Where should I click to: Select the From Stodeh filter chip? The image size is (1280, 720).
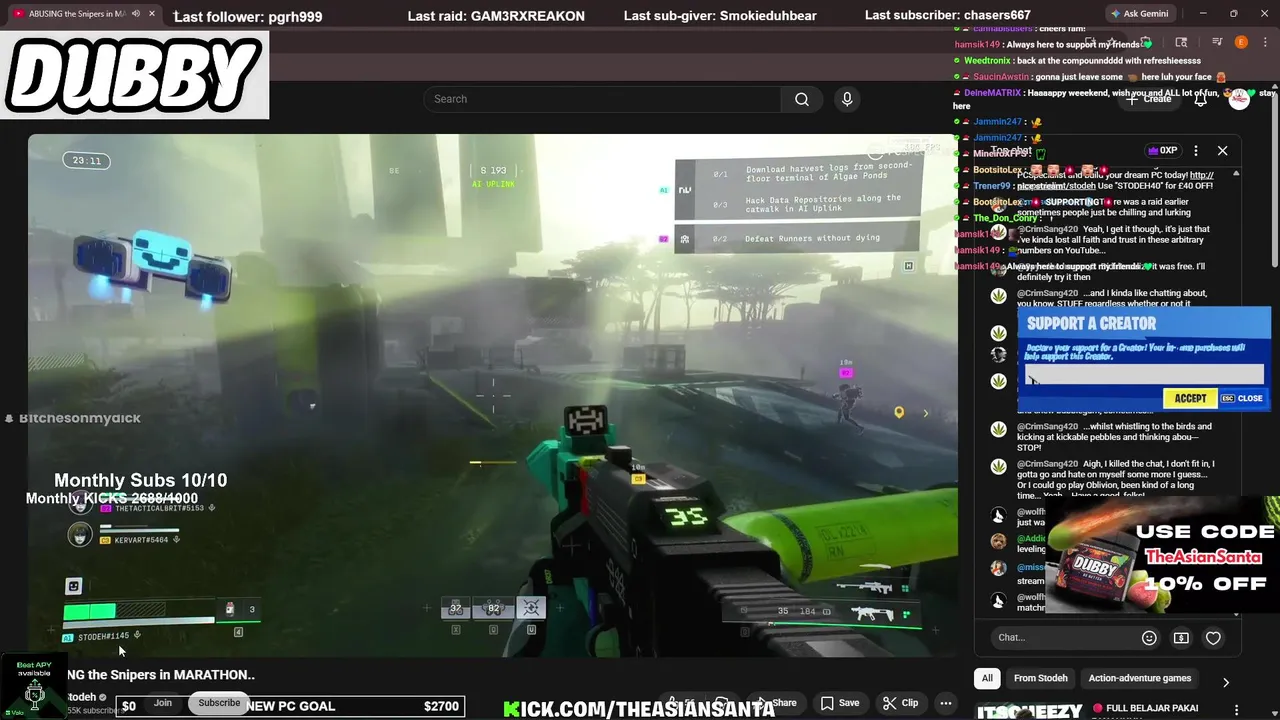click(x=1041, y=678)
